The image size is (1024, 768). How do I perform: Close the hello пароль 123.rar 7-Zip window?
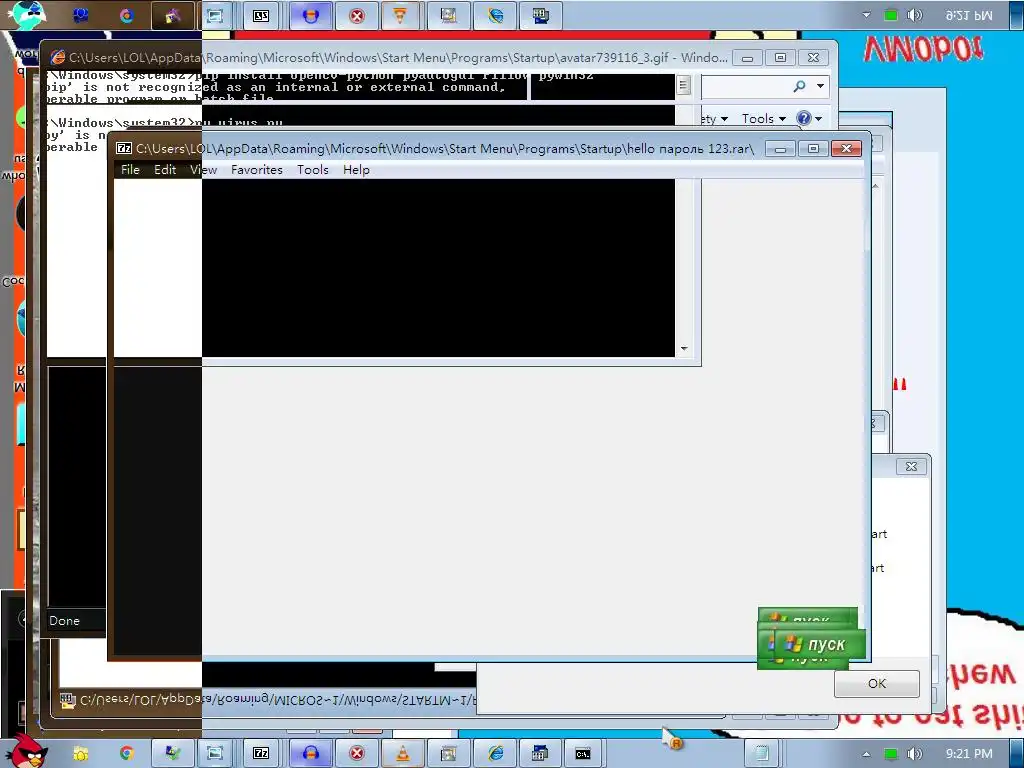846,149
